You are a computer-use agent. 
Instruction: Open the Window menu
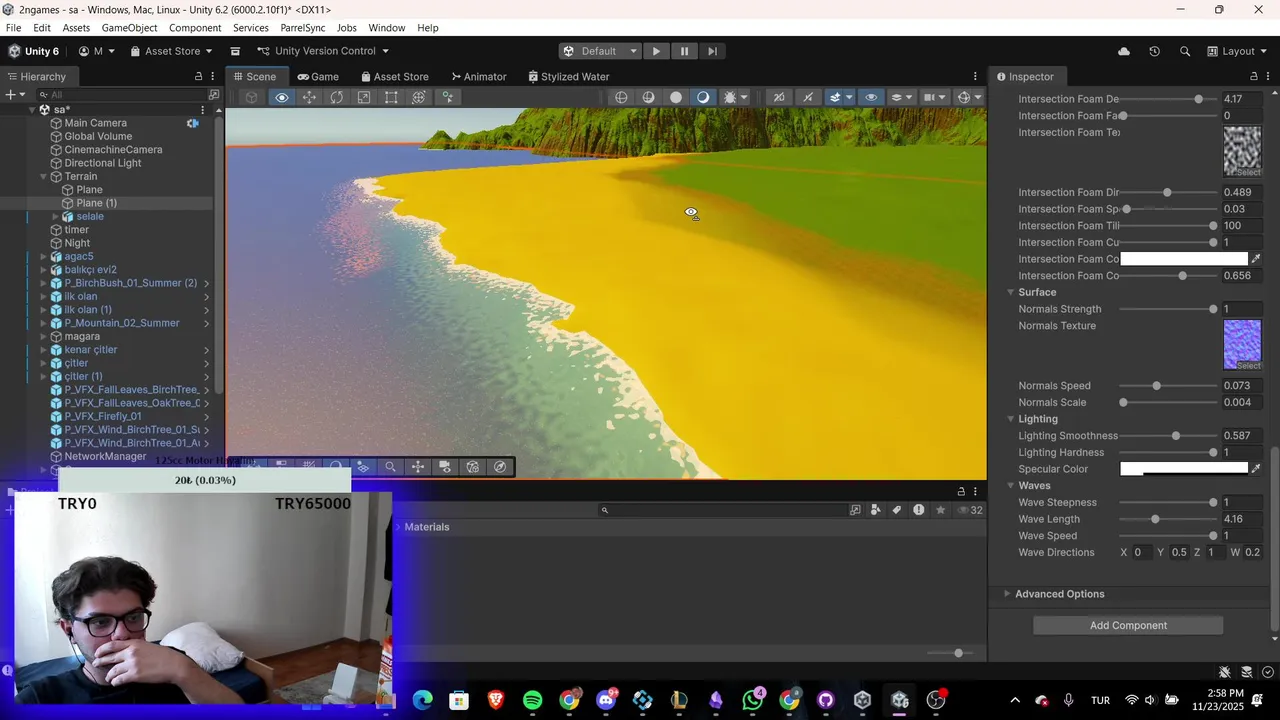tap(386, 28)
